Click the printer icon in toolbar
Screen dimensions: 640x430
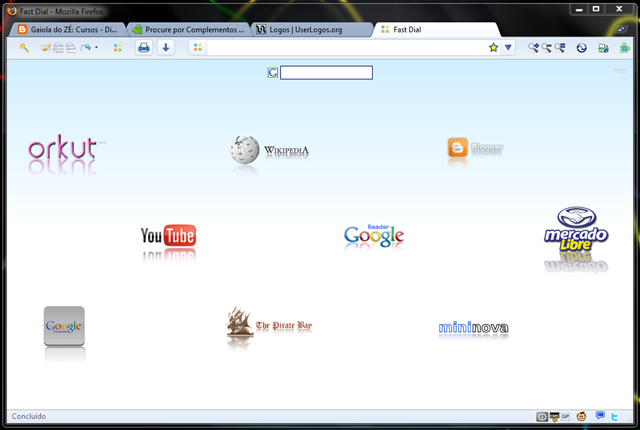tap(144, 48)
